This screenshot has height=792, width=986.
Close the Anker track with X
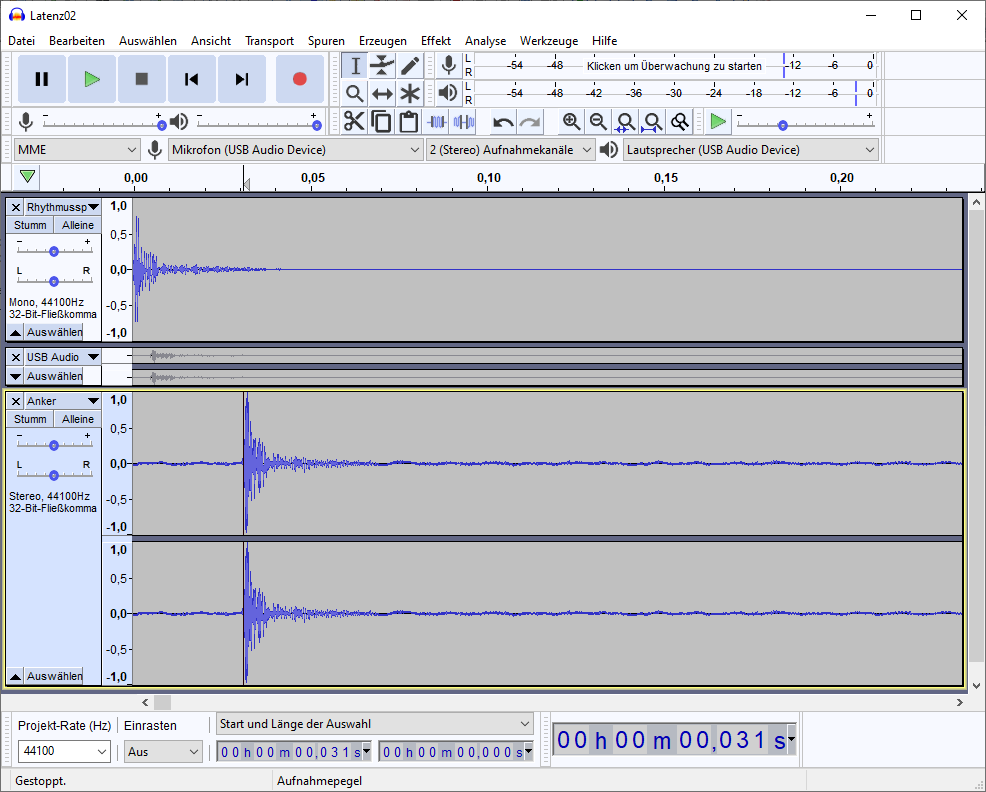[16, 401]
